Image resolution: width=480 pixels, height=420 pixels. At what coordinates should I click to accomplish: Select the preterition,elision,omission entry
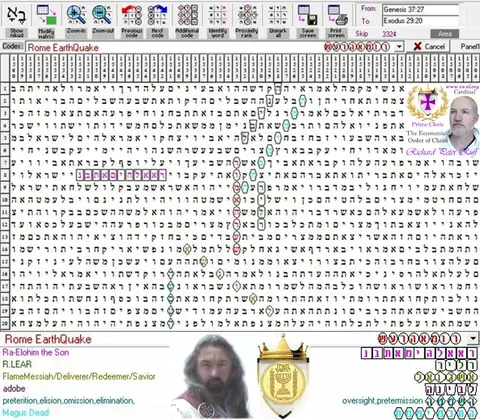(68, 400)
